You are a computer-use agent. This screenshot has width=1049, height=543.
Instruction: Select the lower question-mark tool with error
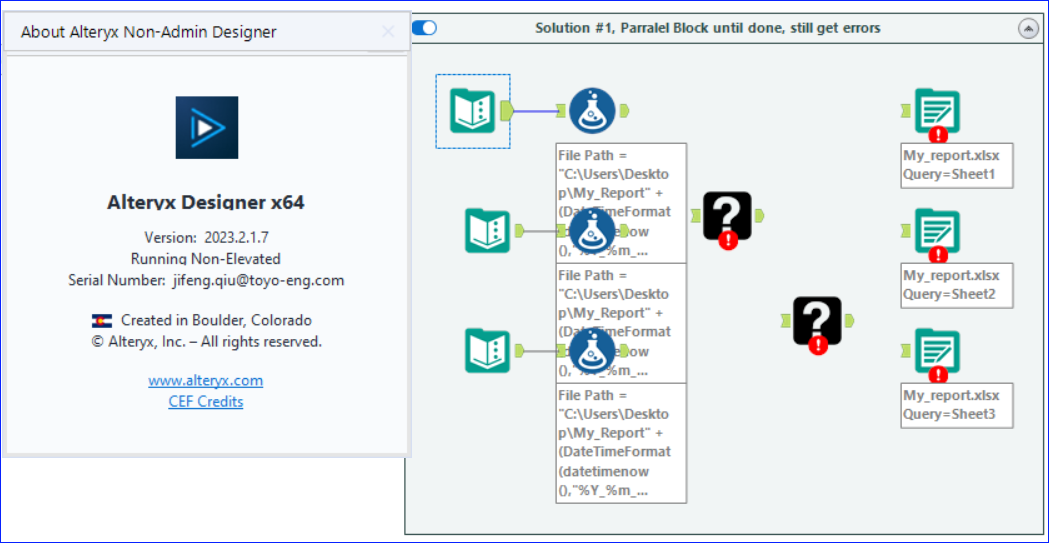817,321
